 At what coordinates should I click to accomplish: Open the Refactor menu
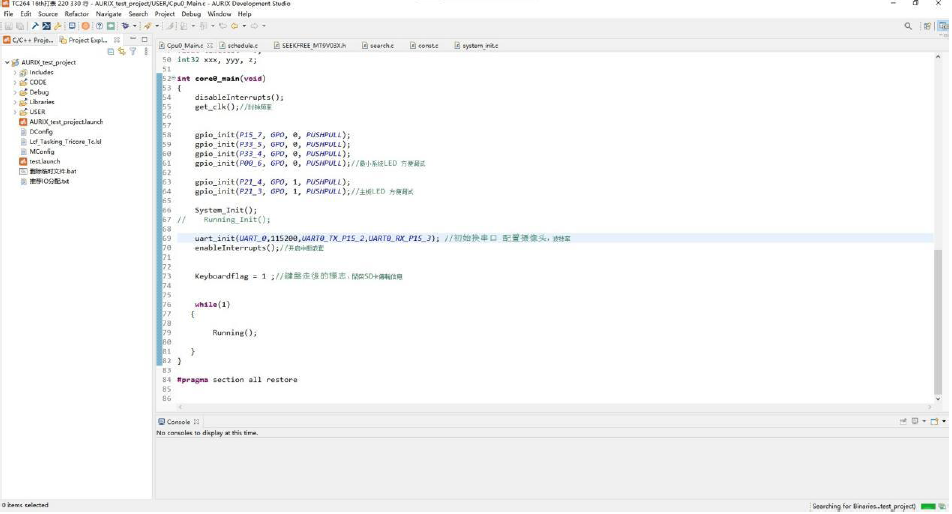pyautogui.click(x=76, y=14)
